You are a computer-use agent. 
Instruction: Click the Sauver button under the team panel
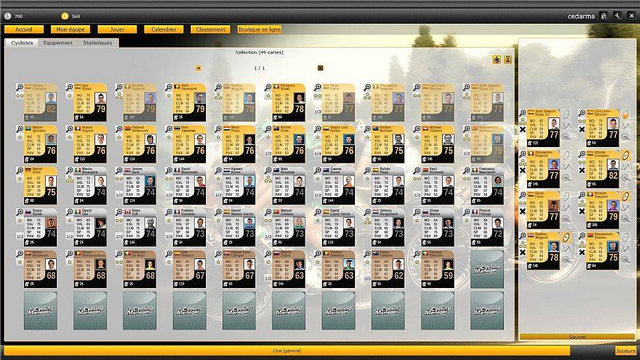[577, 337]
